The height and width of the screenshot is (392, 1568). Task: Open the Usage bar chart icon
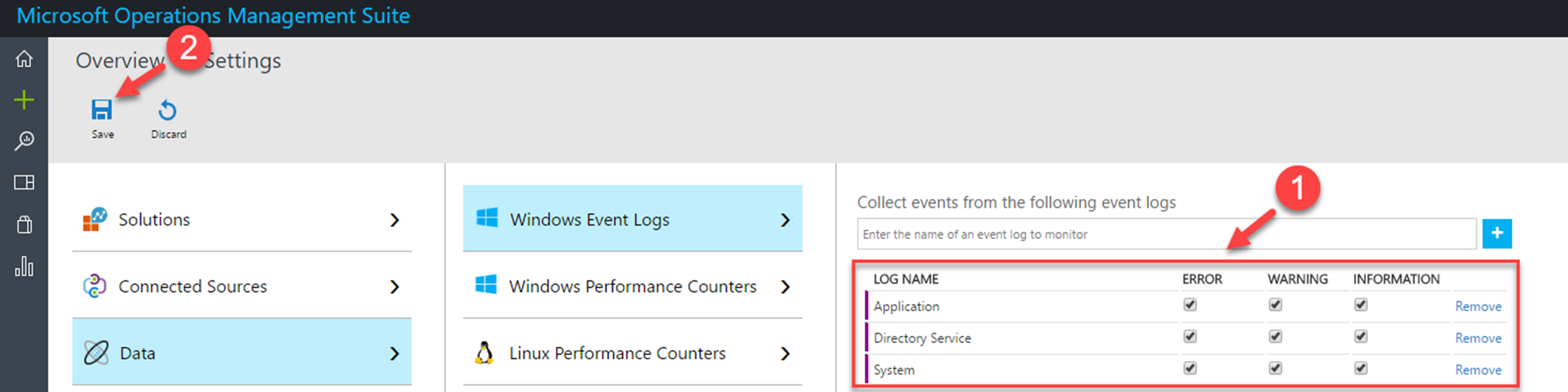24,266
